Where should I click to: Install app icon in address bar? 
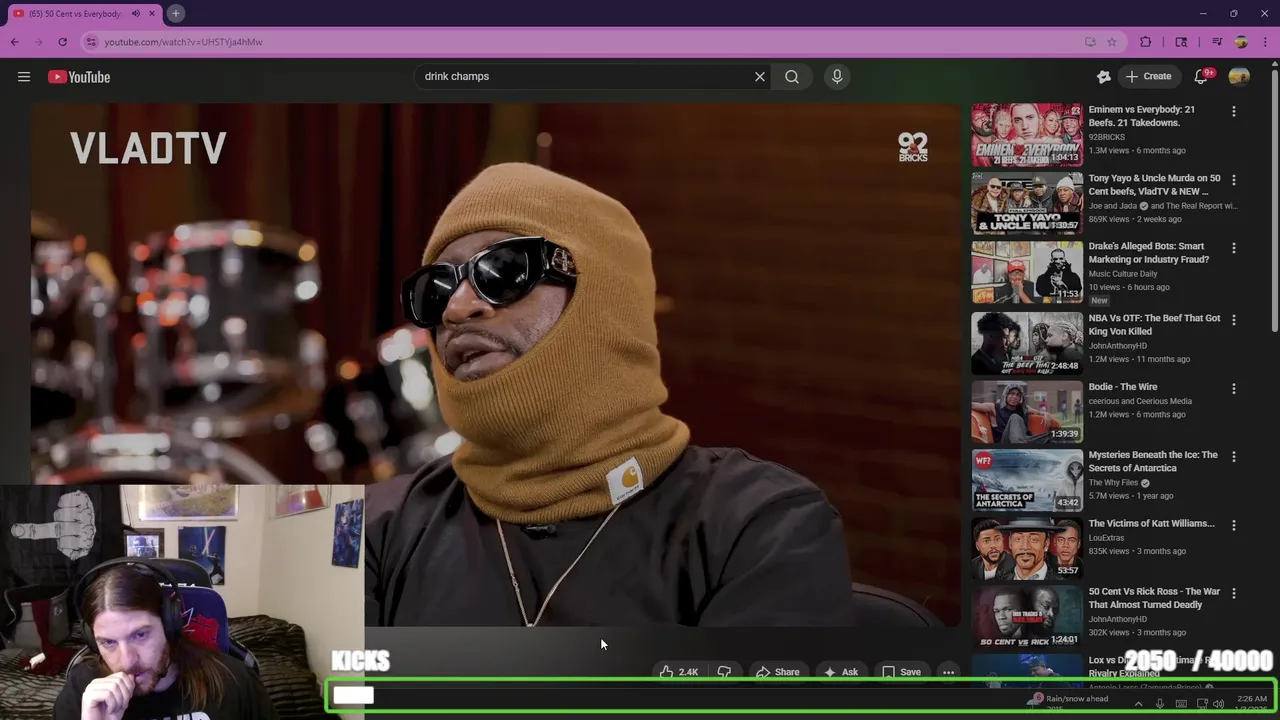1090,42
